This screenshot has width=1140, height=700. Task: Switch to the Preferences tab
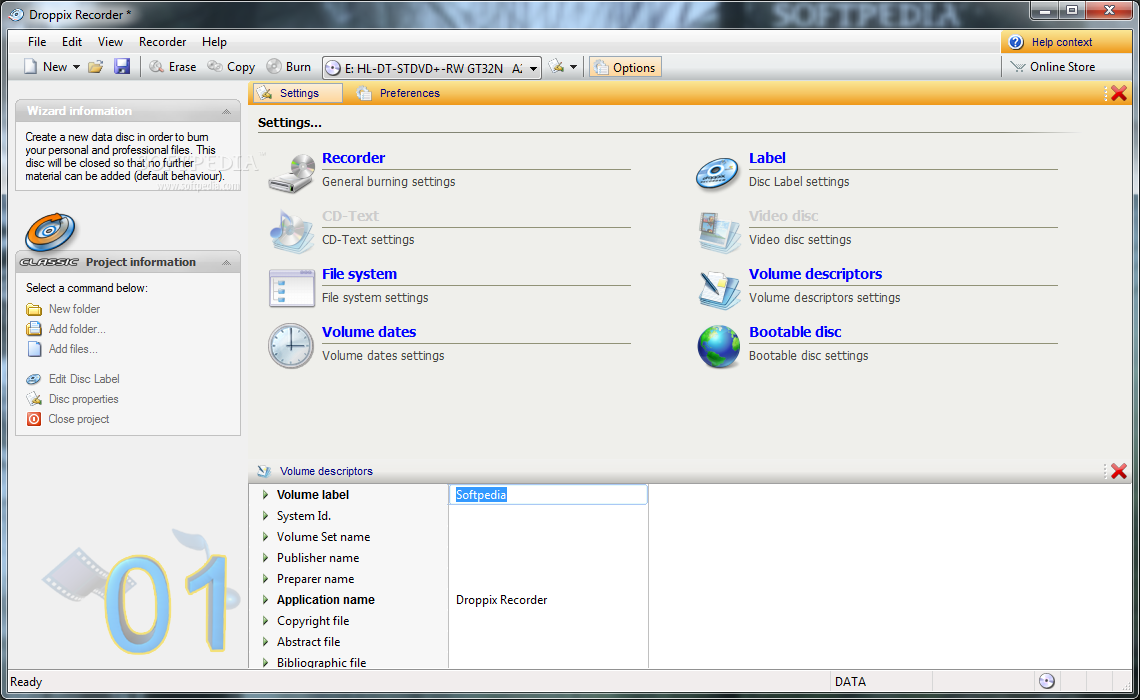[x=398, y=93]
